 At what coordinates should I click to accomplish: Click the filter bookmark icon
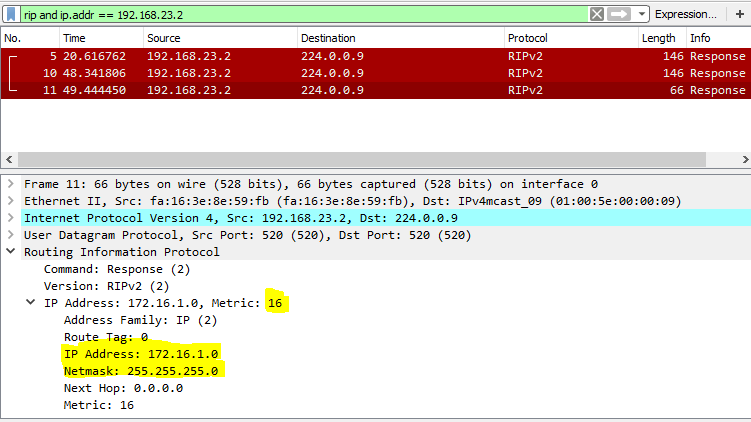[x=11, y=14]
